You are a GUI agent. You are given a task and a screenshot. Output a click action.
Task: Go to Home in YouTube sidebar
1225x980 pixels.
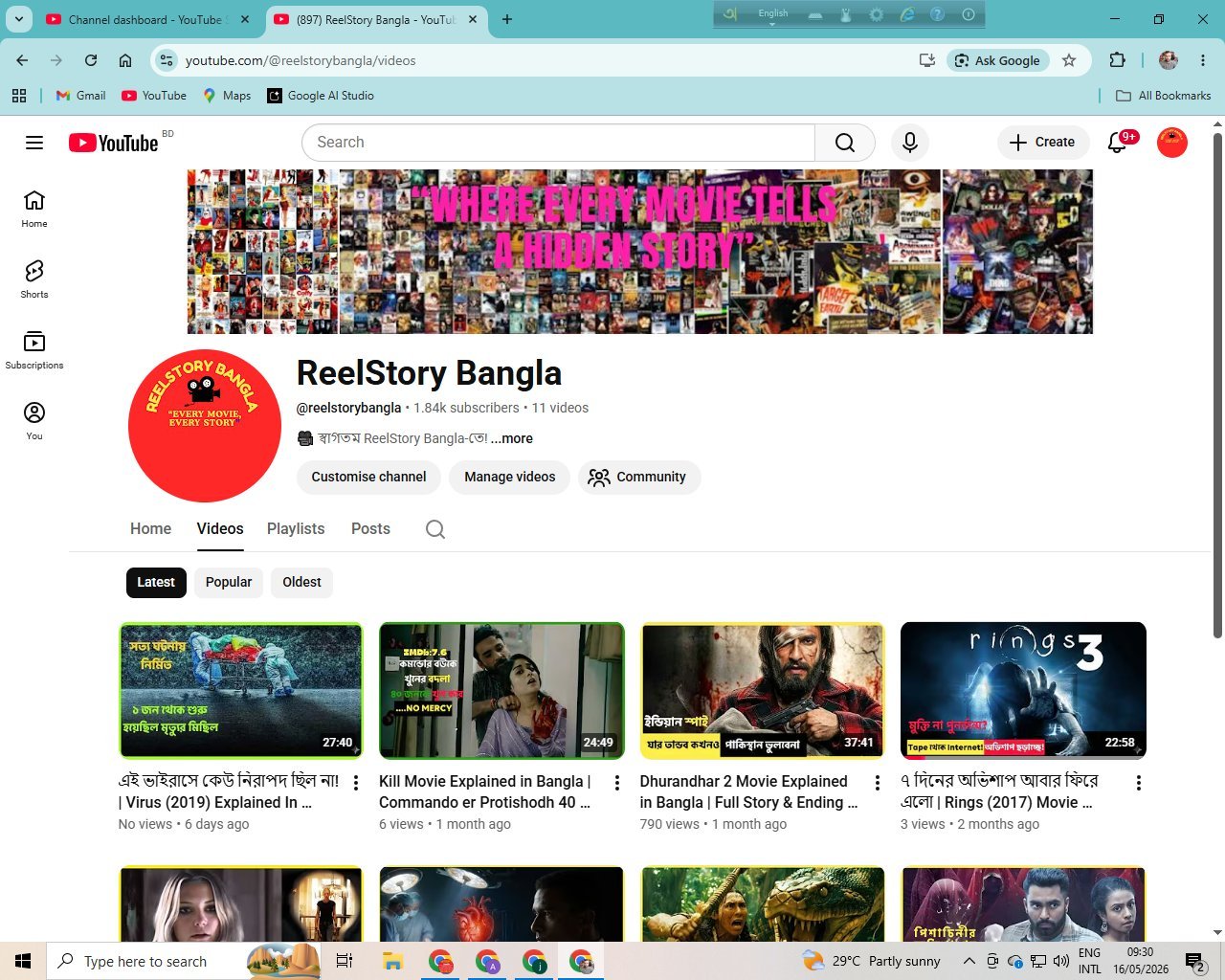[34, 209]
